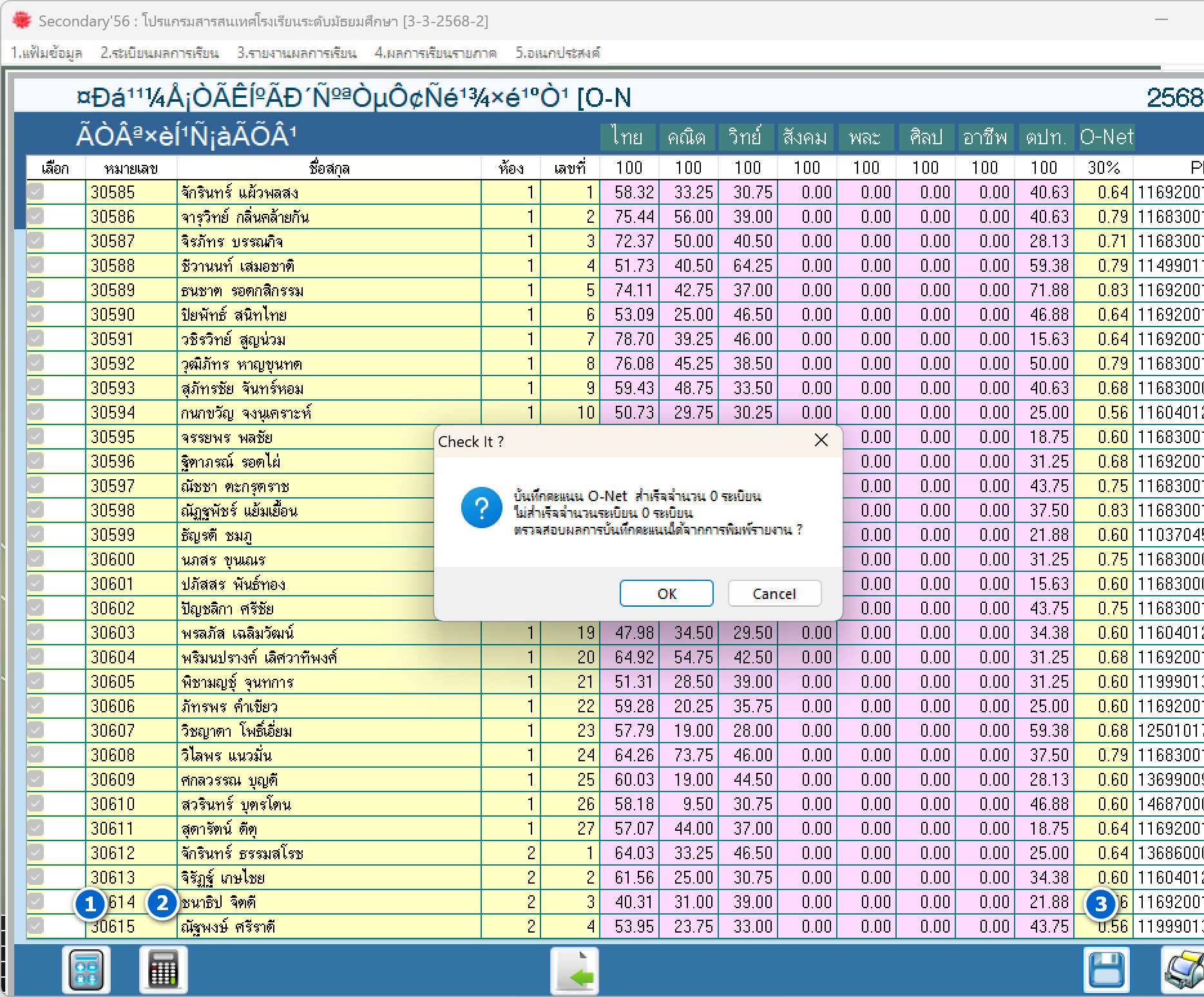1204x997 pixels.
Task: Close the Check It dialog with X
Action: coord(821,441)
